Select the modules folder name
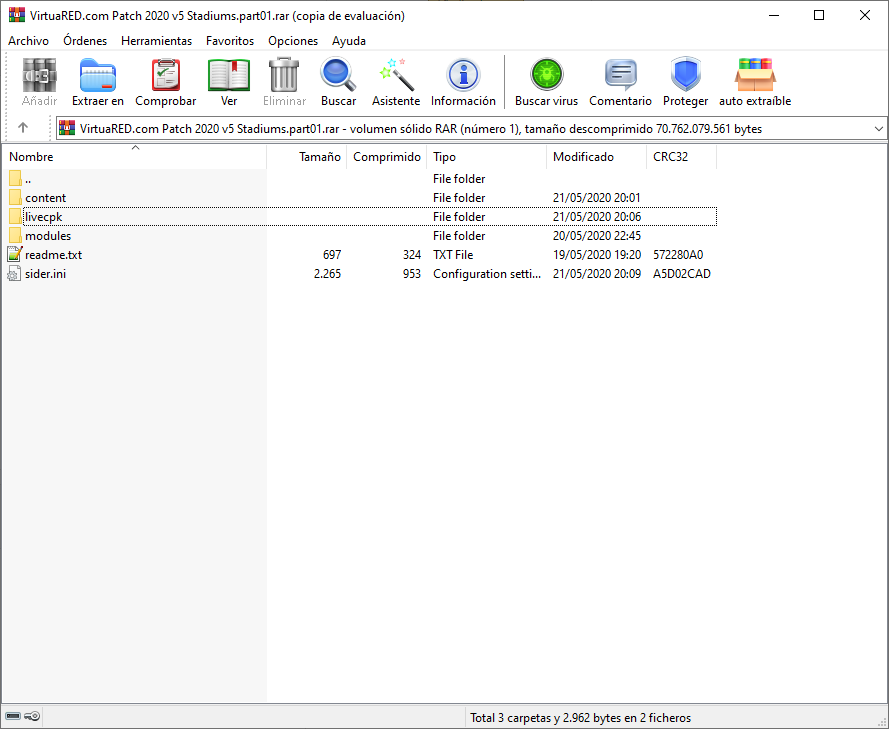The height and width of the screenshot is (729, 889). [48, 236]
